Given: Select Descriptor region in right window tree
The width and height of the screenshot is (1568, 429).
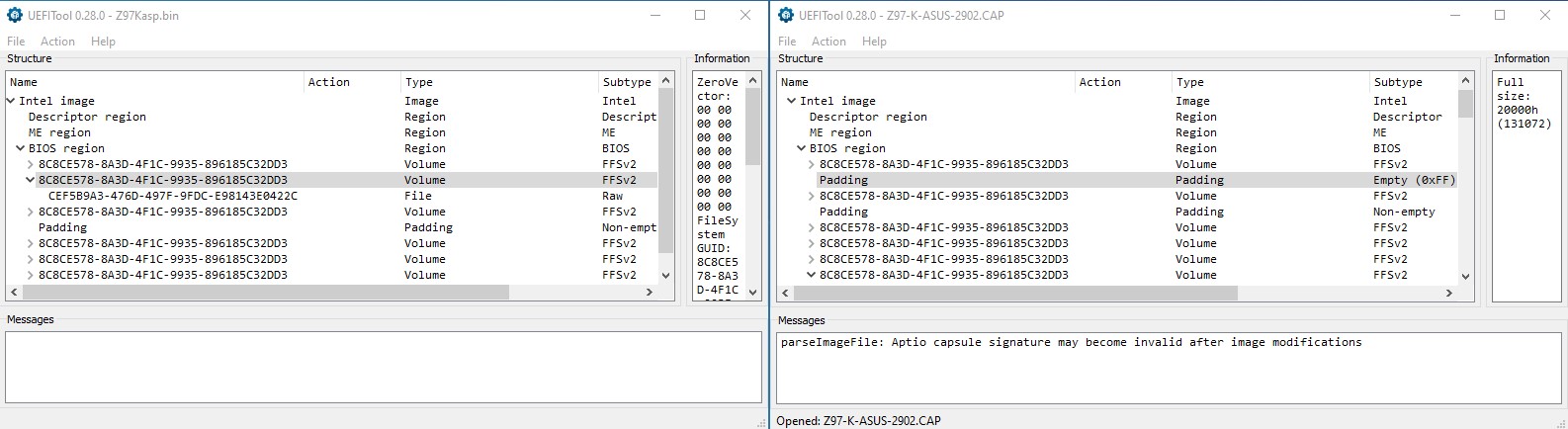Looking at the screenshot, I should 867,117.
